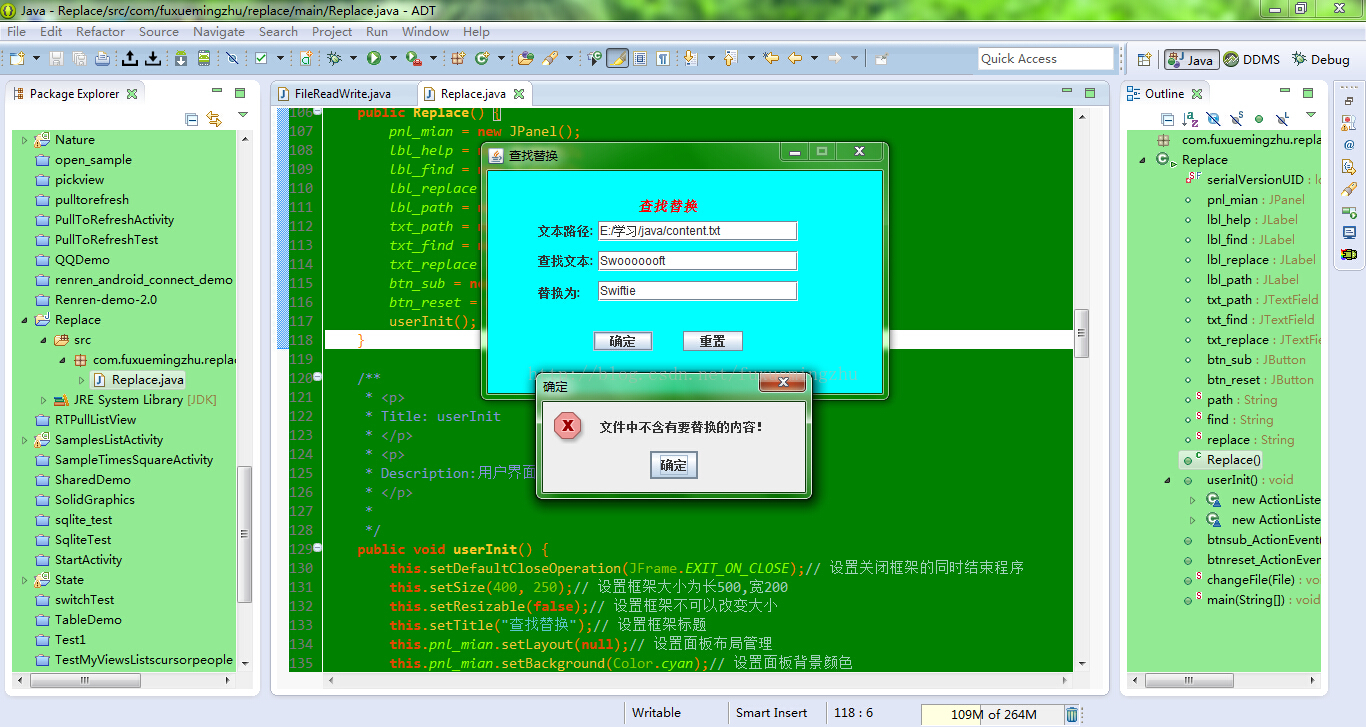Select the Java perspective button
Screen dimensions: 1366x727
[1190, 59]
